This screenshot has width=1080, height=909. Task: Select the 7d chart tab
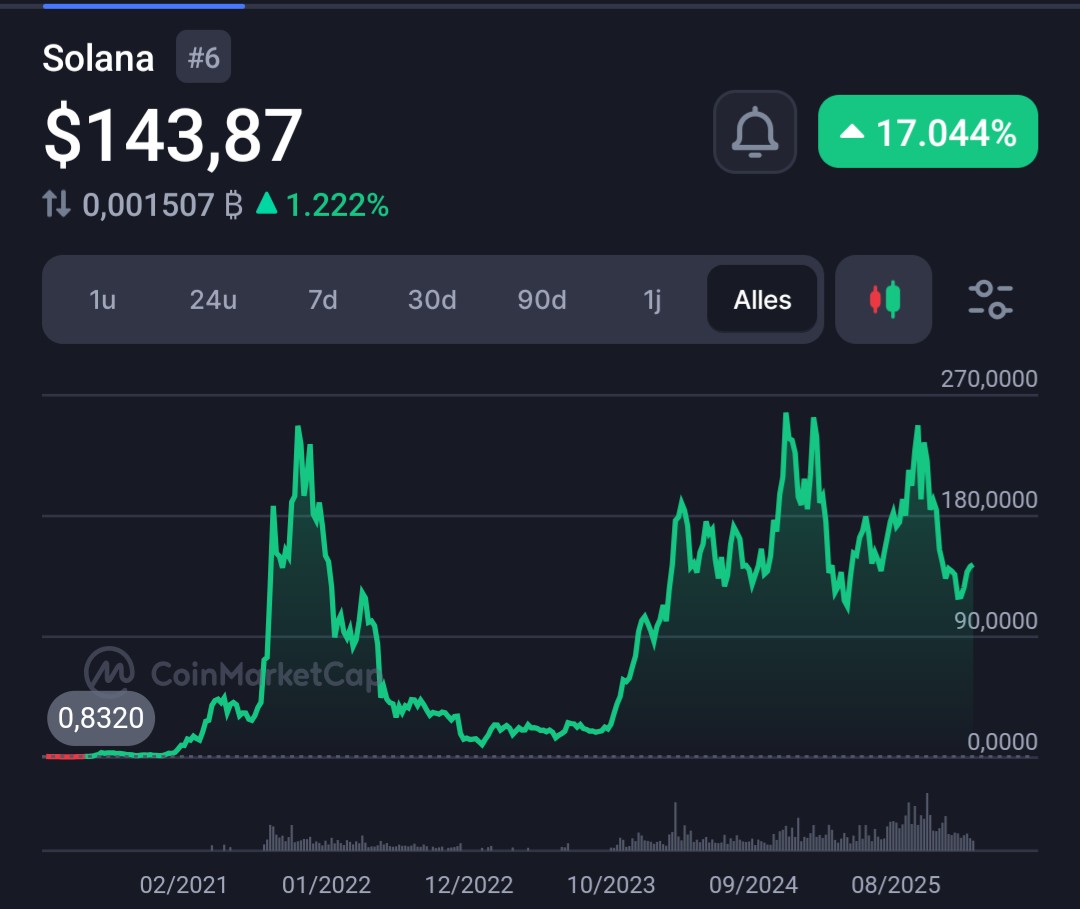[322, 299]
